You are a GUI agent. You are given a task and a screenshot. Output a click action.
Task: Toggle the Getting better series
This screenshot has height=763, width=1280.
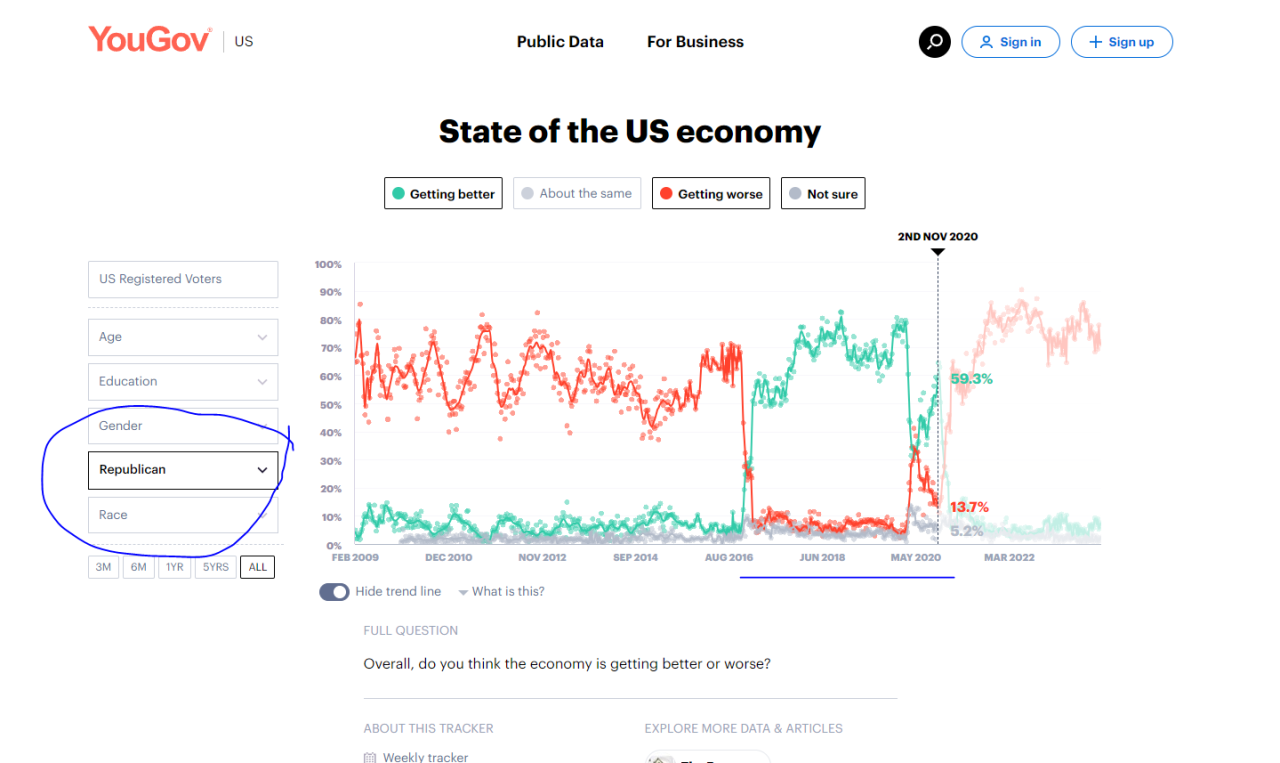pos(443,194)
